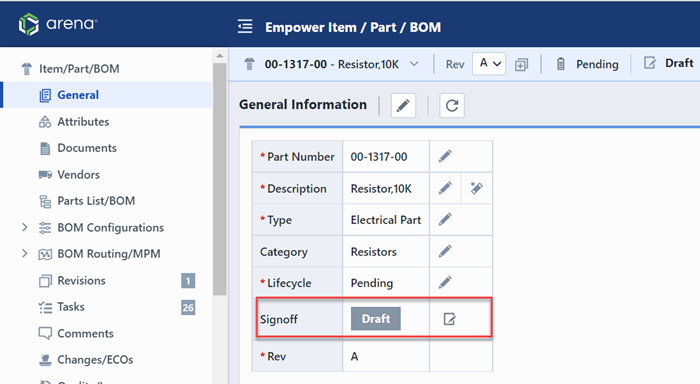
Task: Edit the Lifecycle field pencil
Action: tap(445, 282)
